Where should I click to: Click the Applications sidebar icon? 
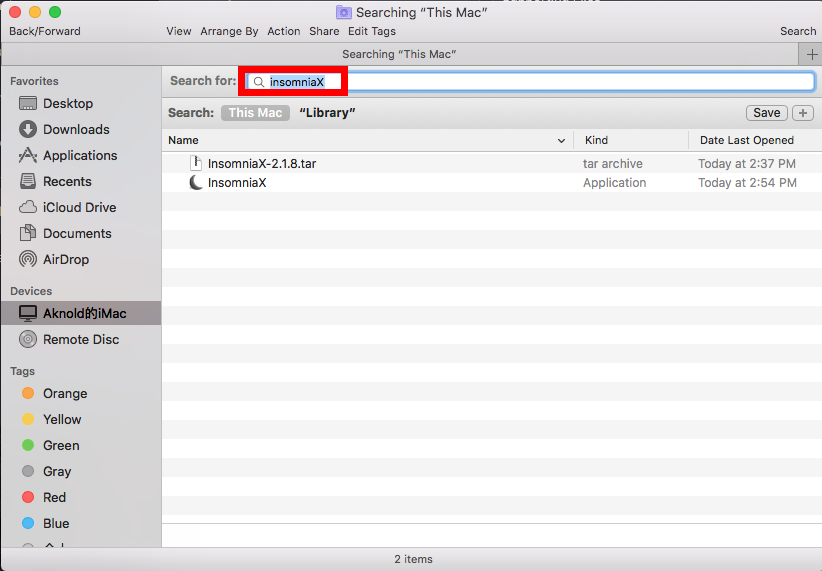pos(28,155)
